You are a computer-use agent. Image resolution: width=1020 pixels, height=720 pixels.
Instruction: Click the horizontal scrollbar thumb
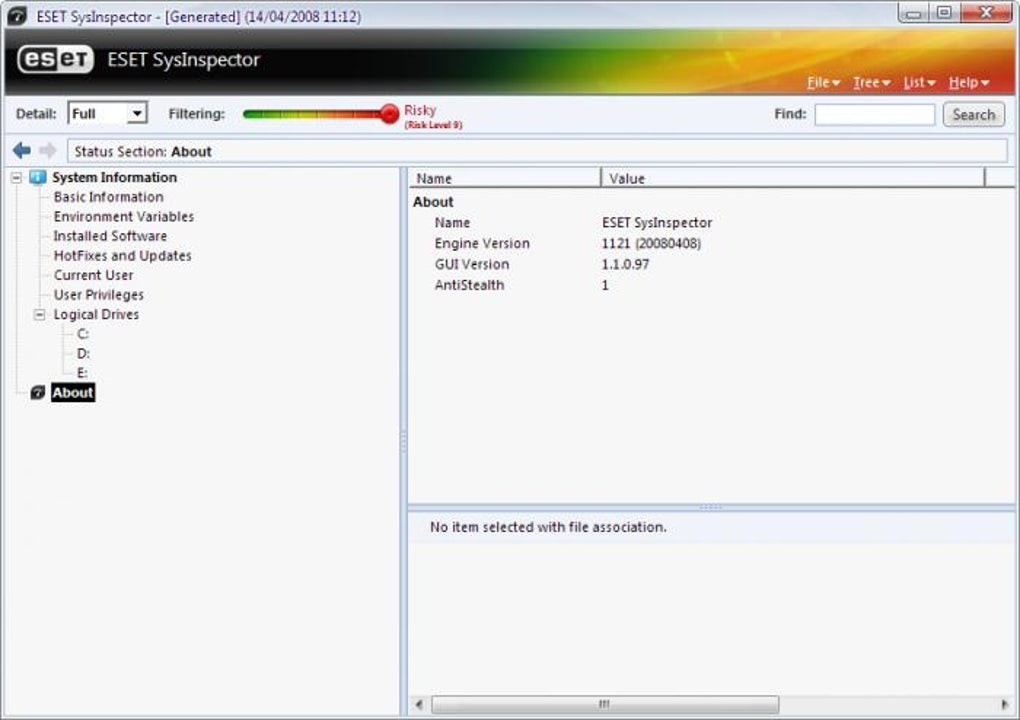(605, 704)
